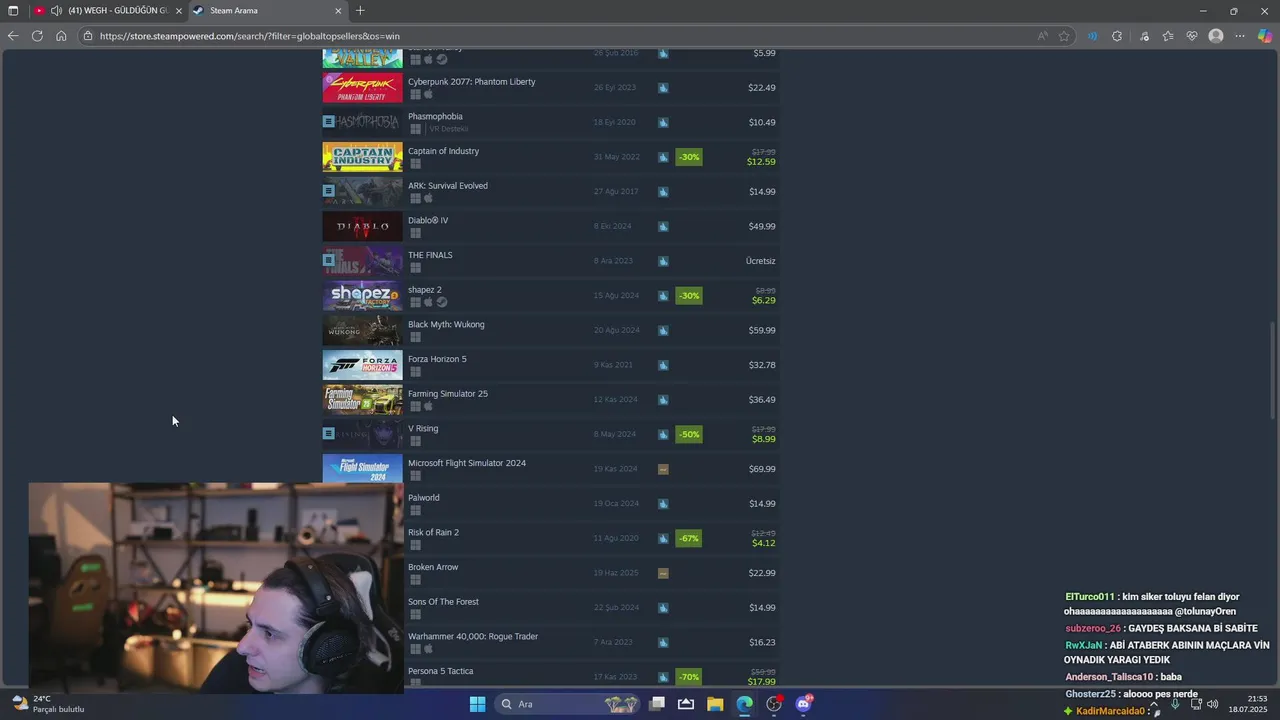Open File Explorer from the taskbar
This screenshot has width=1280, height=720.
(715, 704)
